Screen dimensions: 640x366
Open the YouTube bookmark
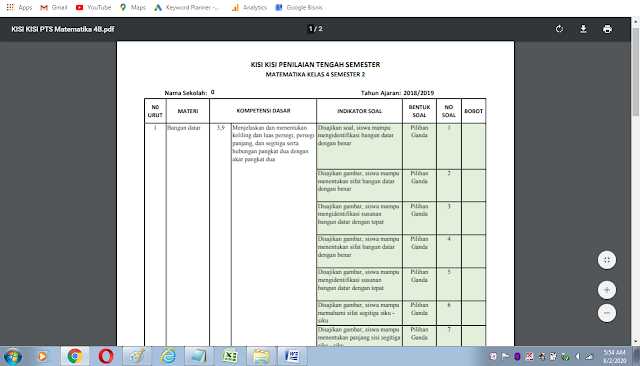(x=93, y=7)
